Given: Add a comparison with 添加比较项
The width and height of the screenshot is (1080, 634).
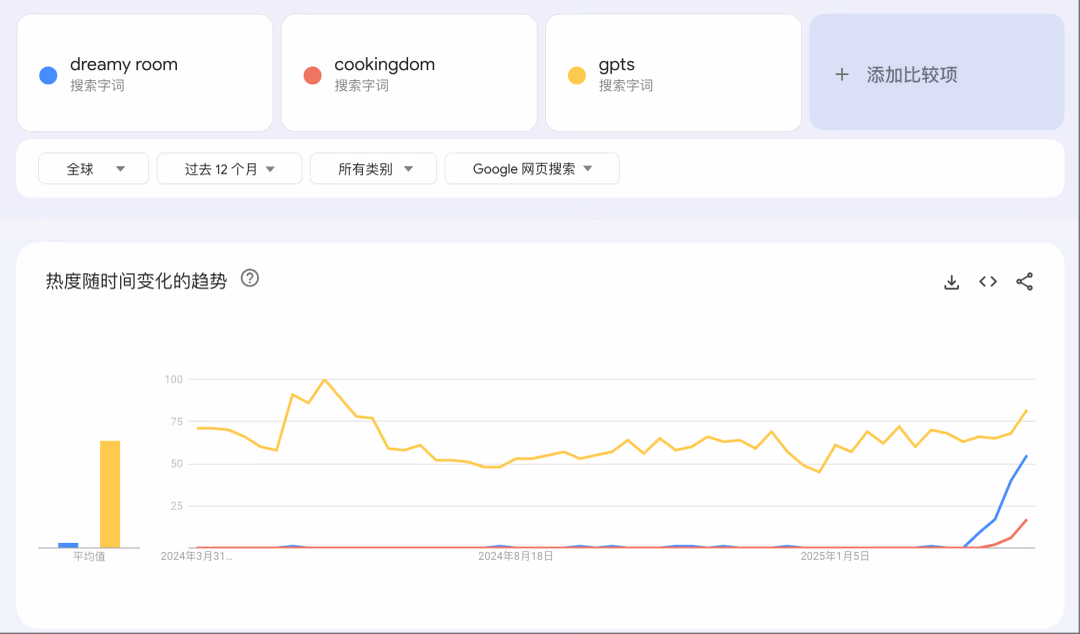Looking at the screenshot, I should point(937,72).
